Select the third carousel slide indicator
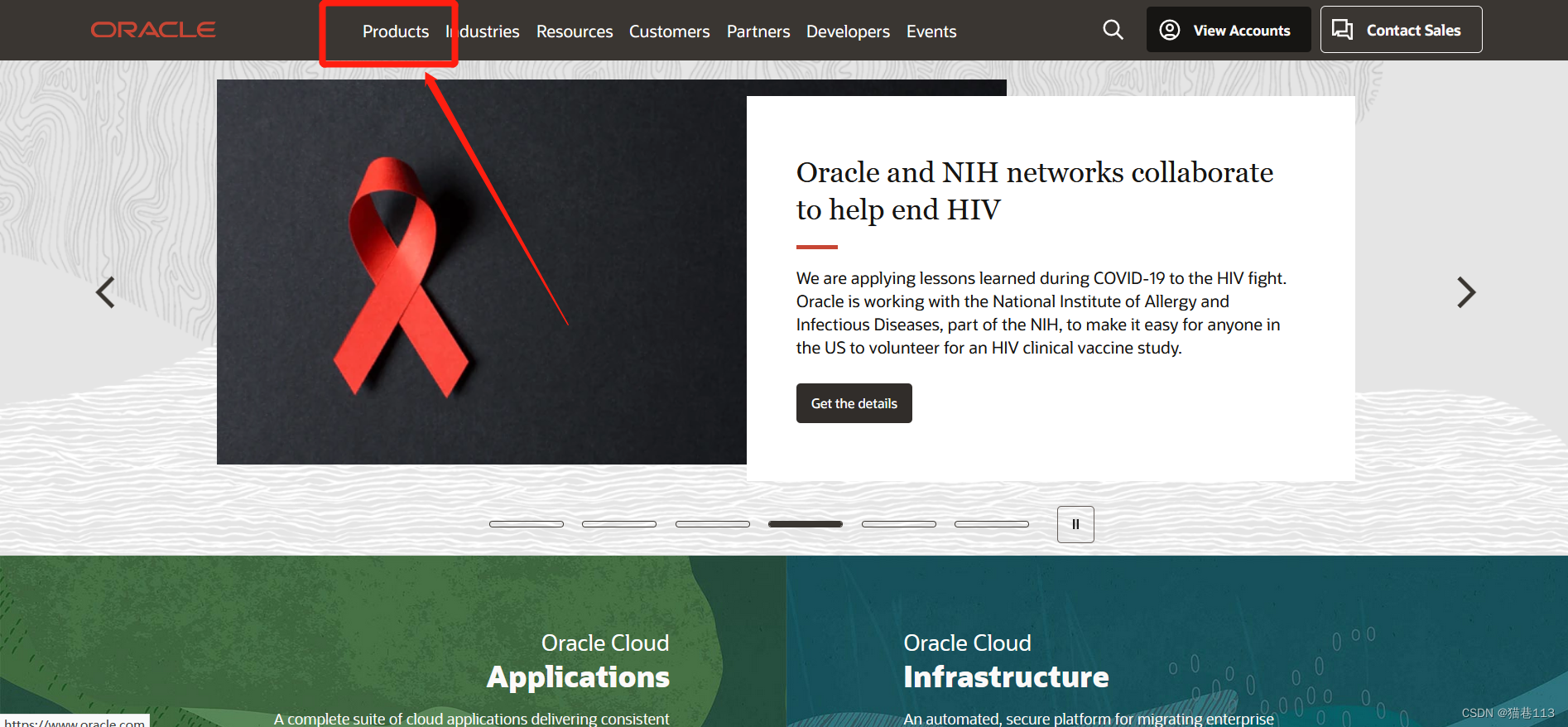1568x727 pixels. pyautogui.click(x=713, y=524)
